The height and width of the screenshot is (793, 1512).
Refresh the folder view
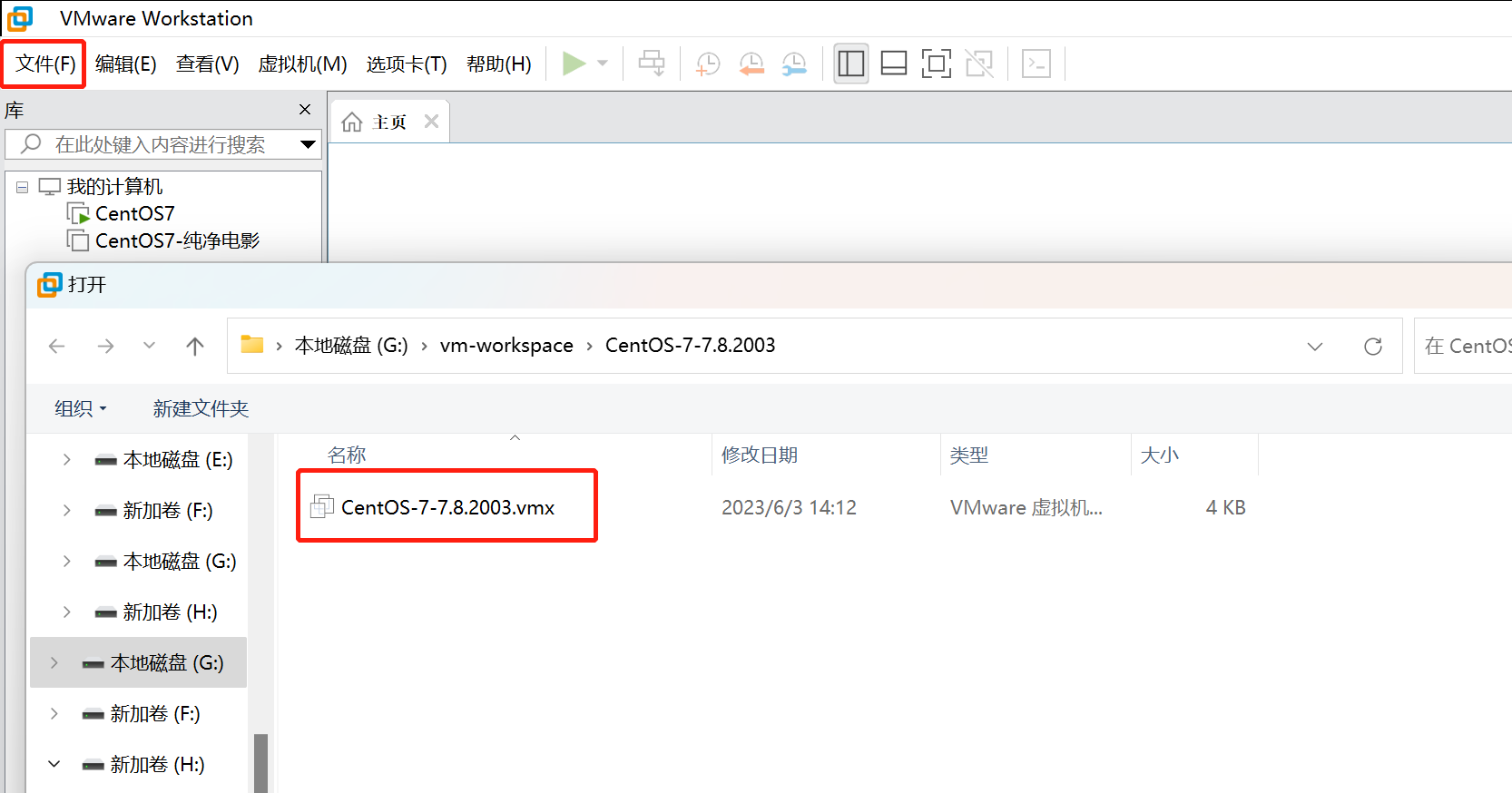[x=1373, y=347]
